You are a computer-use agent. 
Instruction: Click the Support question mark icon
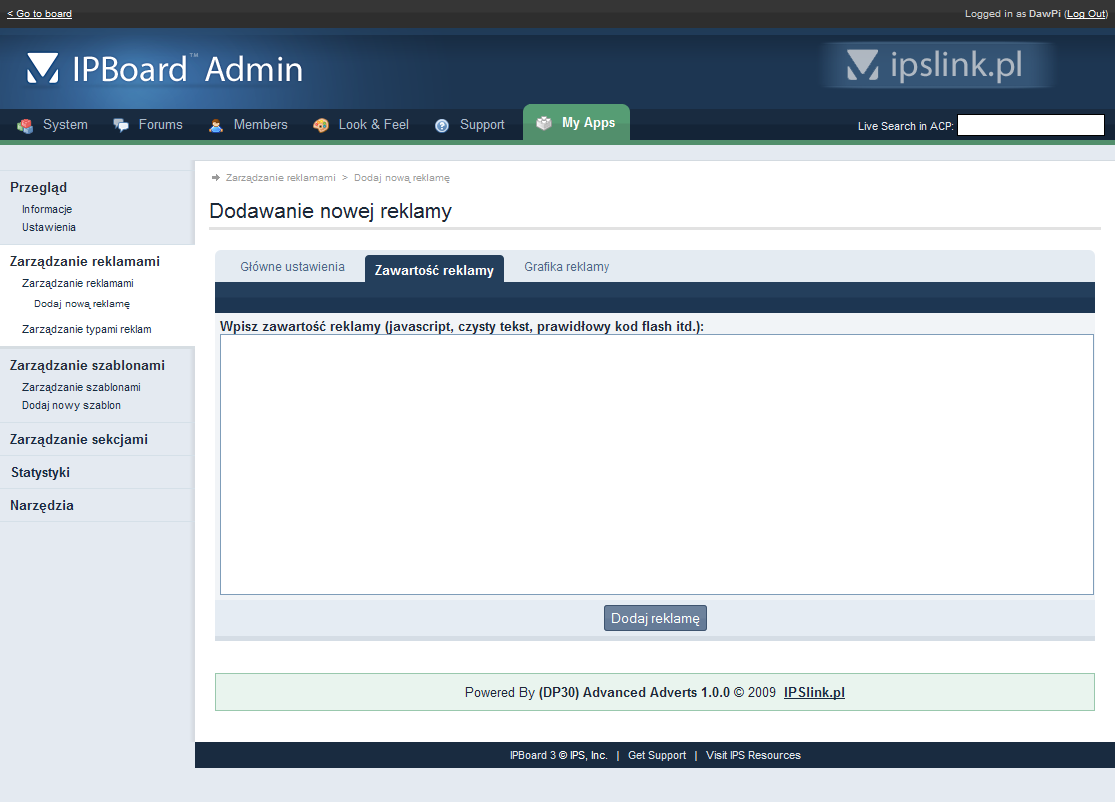click(442, 126)
